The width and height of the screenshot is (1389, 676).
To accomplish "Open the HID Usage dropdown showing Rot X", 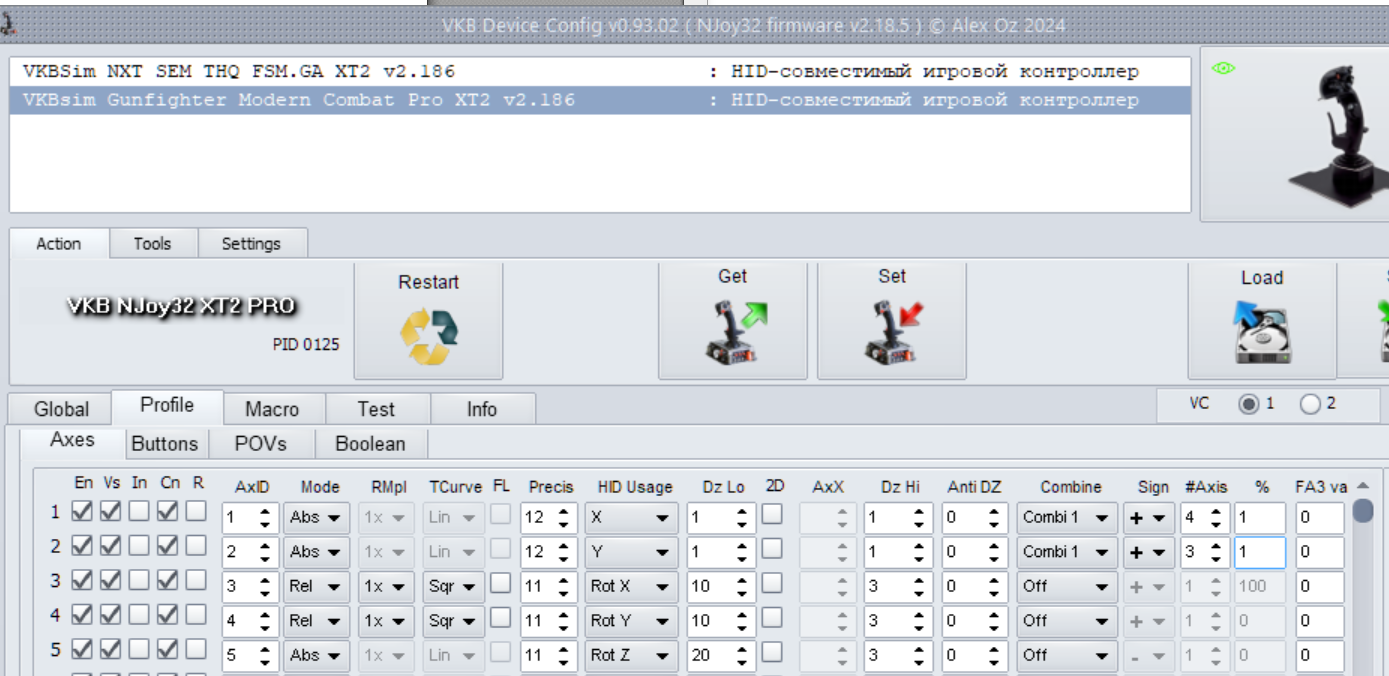I will [x=631, y=587].
